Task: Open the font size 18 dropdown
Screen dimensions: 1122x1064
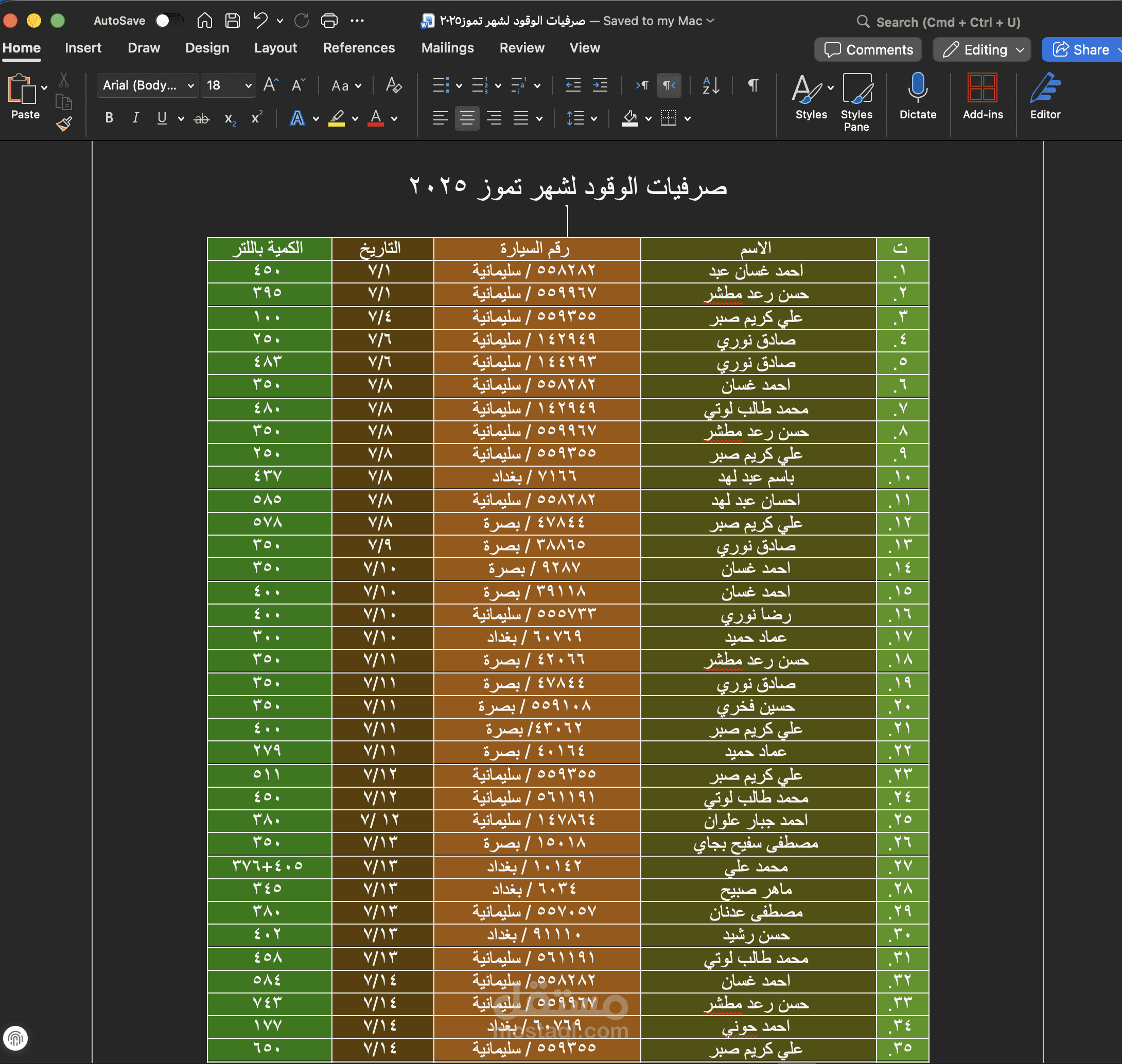Action: 229,85
